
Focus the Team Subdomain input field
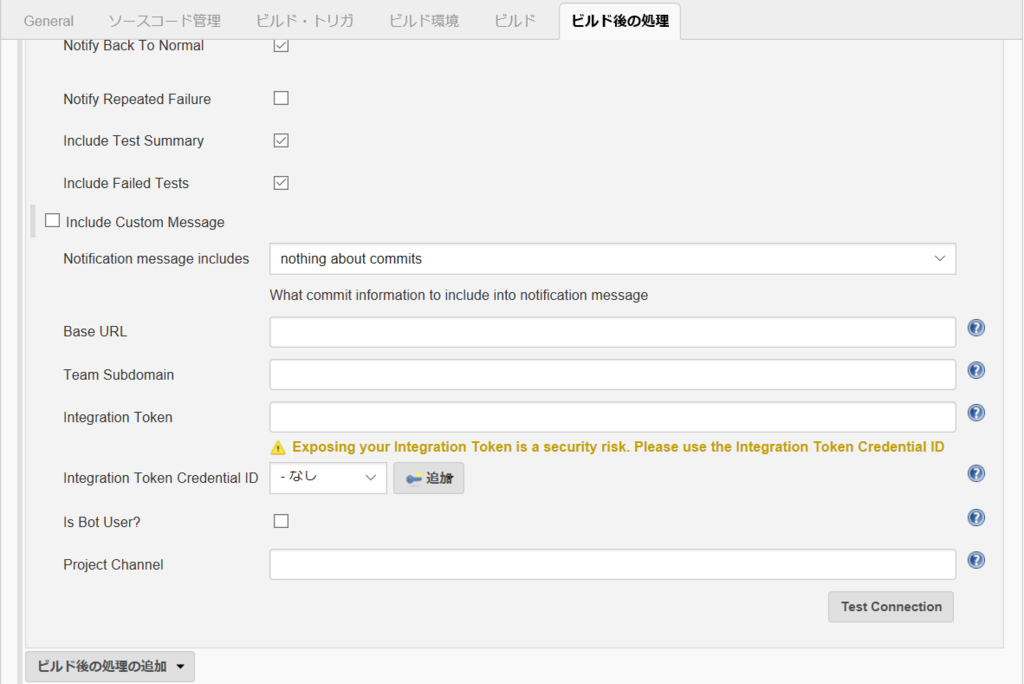[x=613, y=374]
